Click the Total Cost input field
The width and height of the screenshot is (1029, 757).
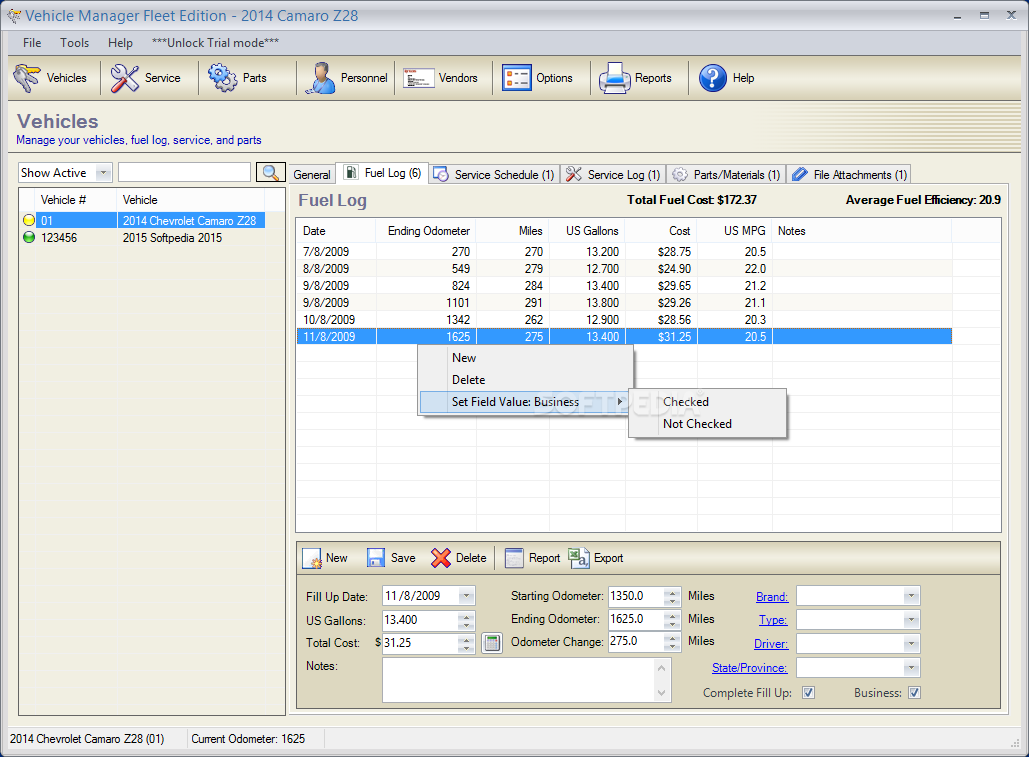[x=421, y=643]
